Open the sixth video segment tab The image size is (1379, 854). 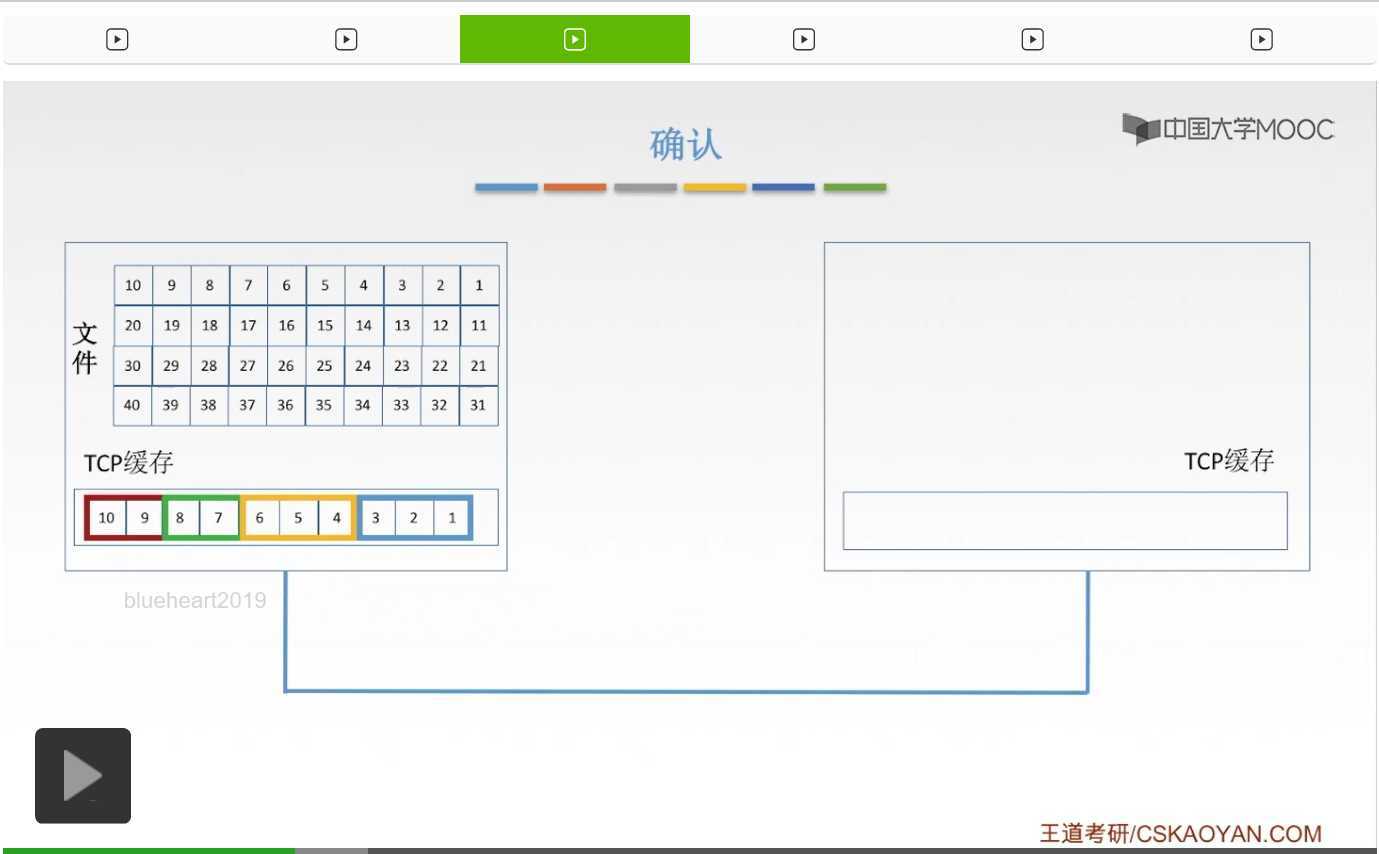1262,39
